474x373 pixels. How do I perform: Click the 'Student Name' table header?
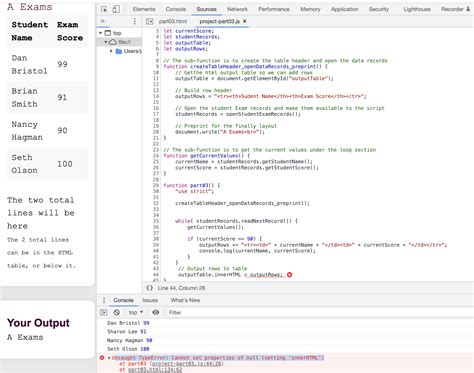tap(30, 31)
